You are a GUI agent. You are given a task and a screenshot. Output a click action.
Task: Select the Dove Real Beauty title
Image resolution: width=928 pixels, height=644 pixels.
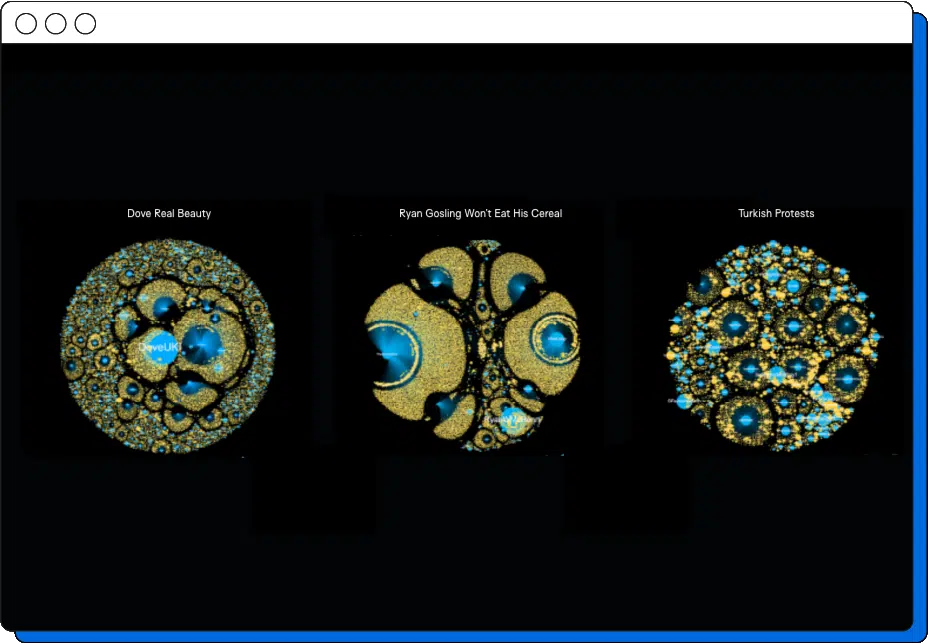(x=169, y=213)
